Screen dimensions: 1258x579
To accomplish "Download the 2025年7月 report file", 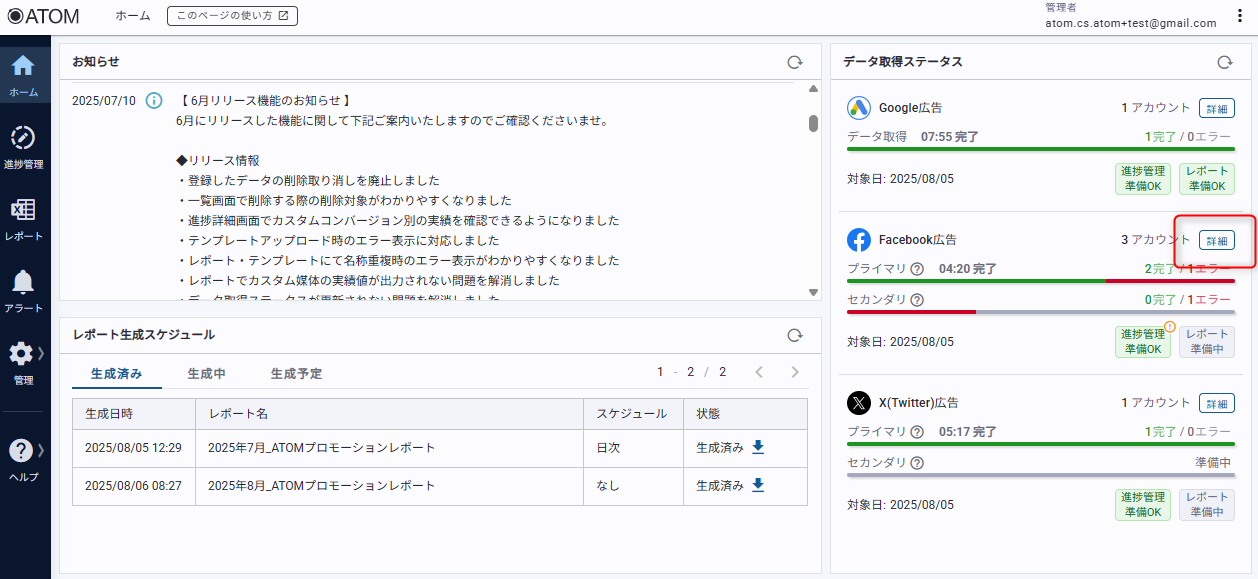I will point(758,447).
